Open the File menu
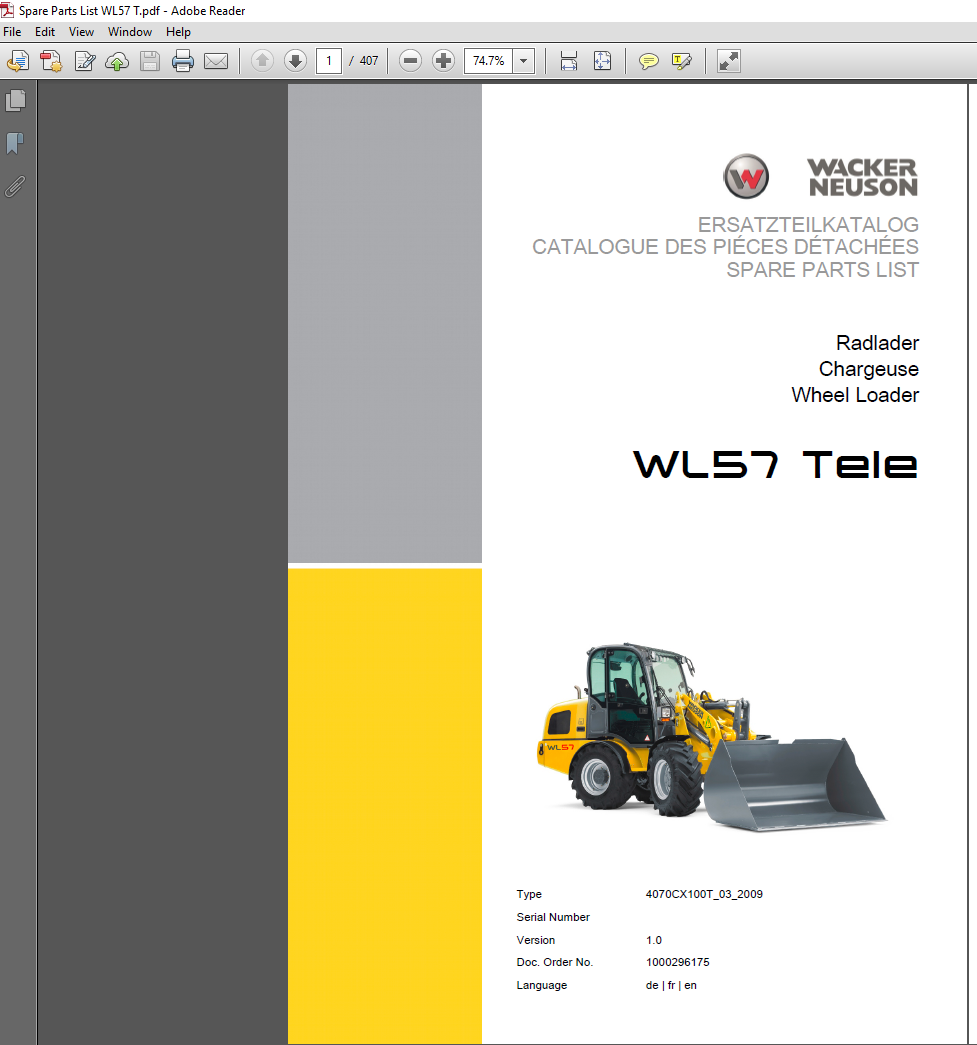Viewport: 977px width, 1045px height. pyautogui.click(x=12, y=31)
